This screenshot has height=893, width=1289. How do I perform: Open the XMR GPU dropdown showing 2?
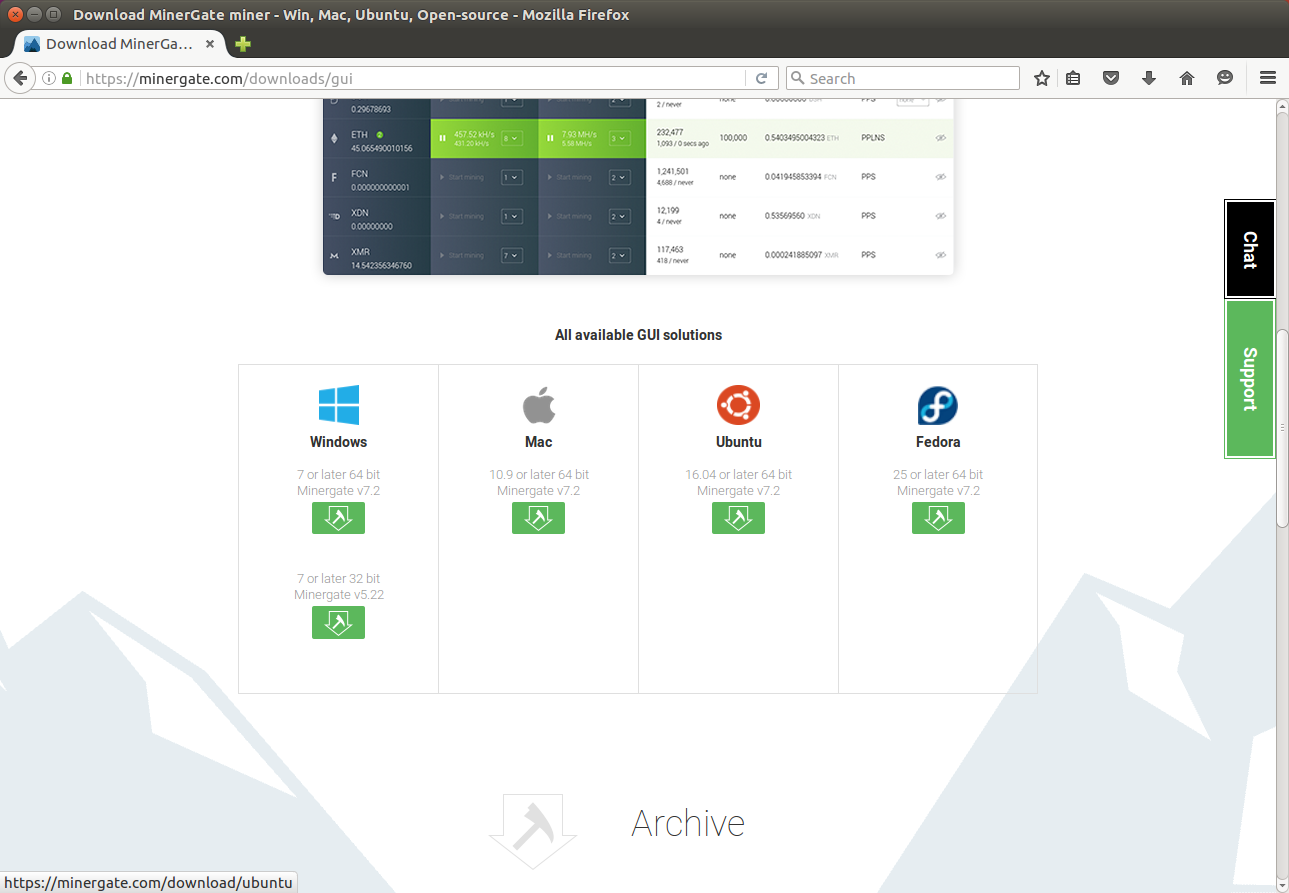pyautogui.click(x=619, y=255)
